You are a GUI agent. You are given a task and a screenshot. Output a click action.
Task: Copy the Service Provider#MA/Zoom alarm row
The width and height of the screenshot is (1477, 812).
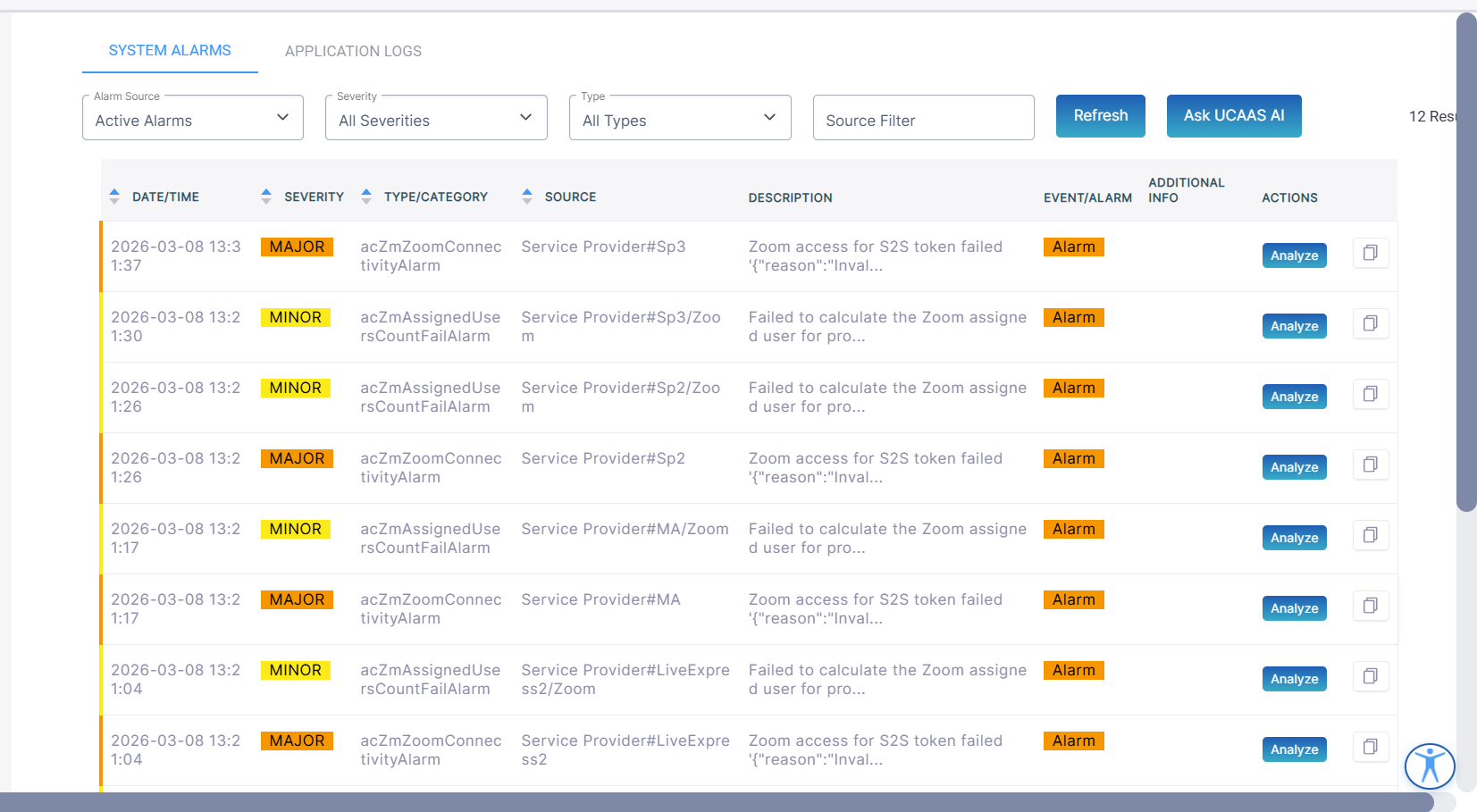pos(1370,535)
